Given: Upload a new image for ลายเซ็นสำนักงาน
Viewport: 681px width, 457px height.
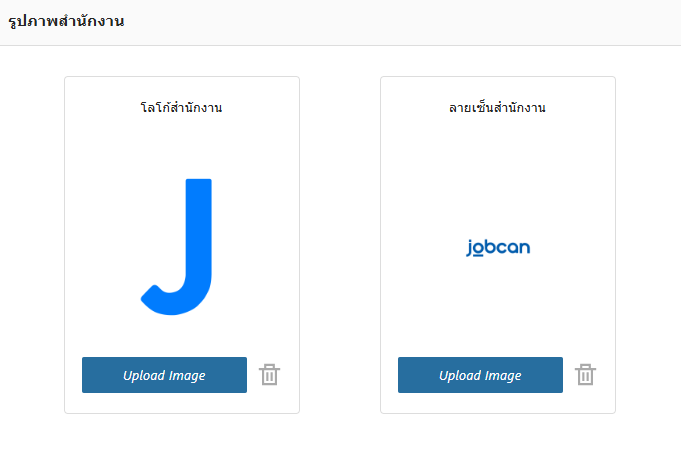Looking at the screenshot, I should coord(480,375).
